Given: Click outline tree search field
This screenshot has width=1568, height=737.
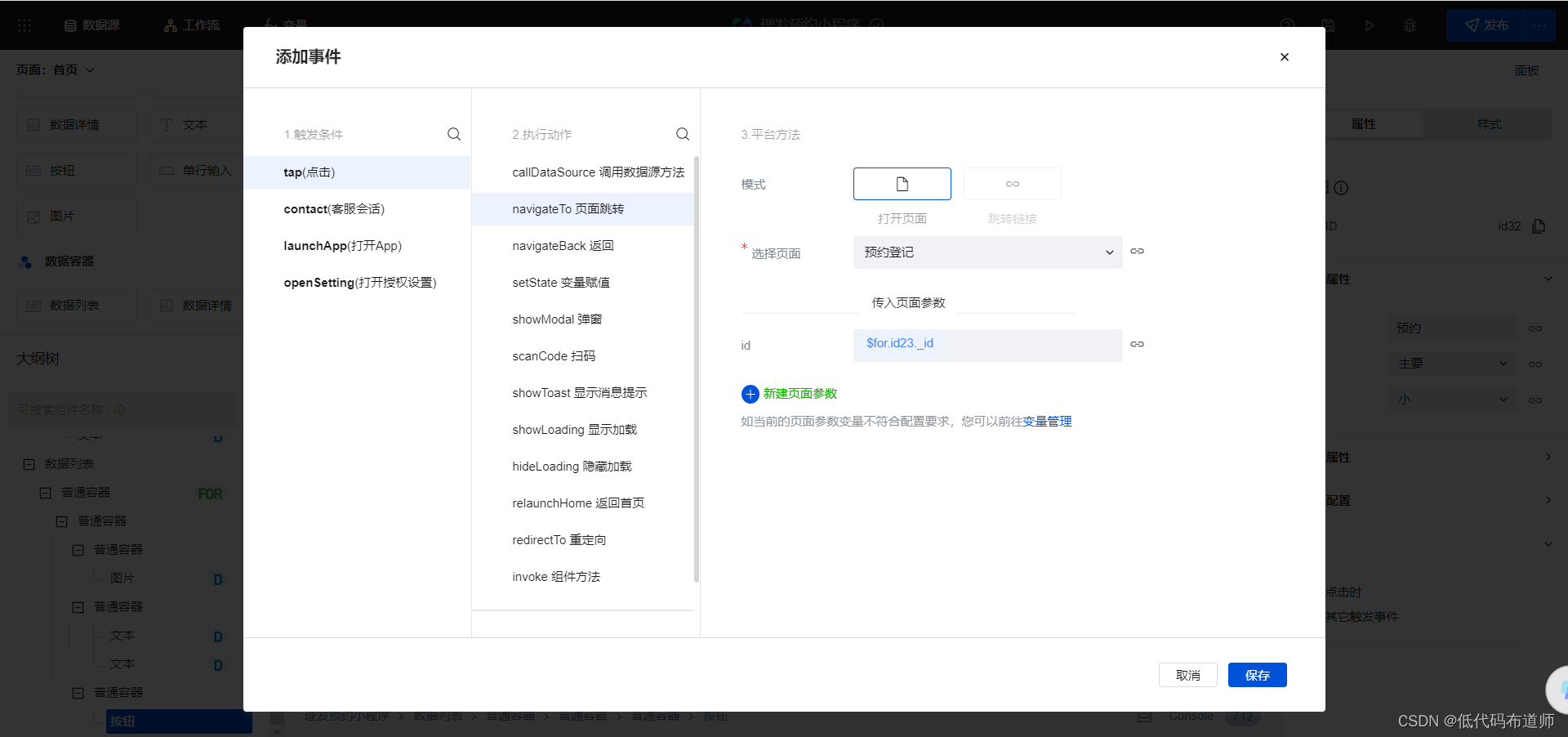Looking at the screenshot, I should (122, 409).
